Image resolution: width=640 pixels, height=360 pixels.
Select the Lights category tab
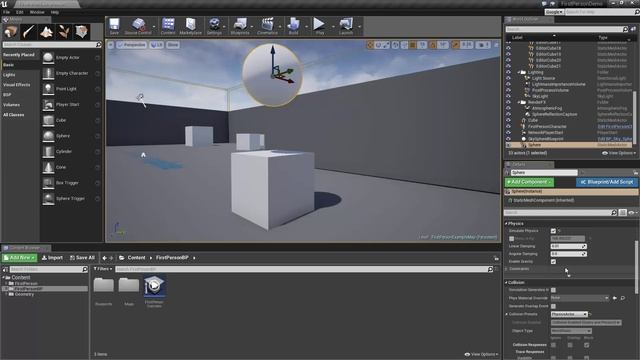point(9,75)
